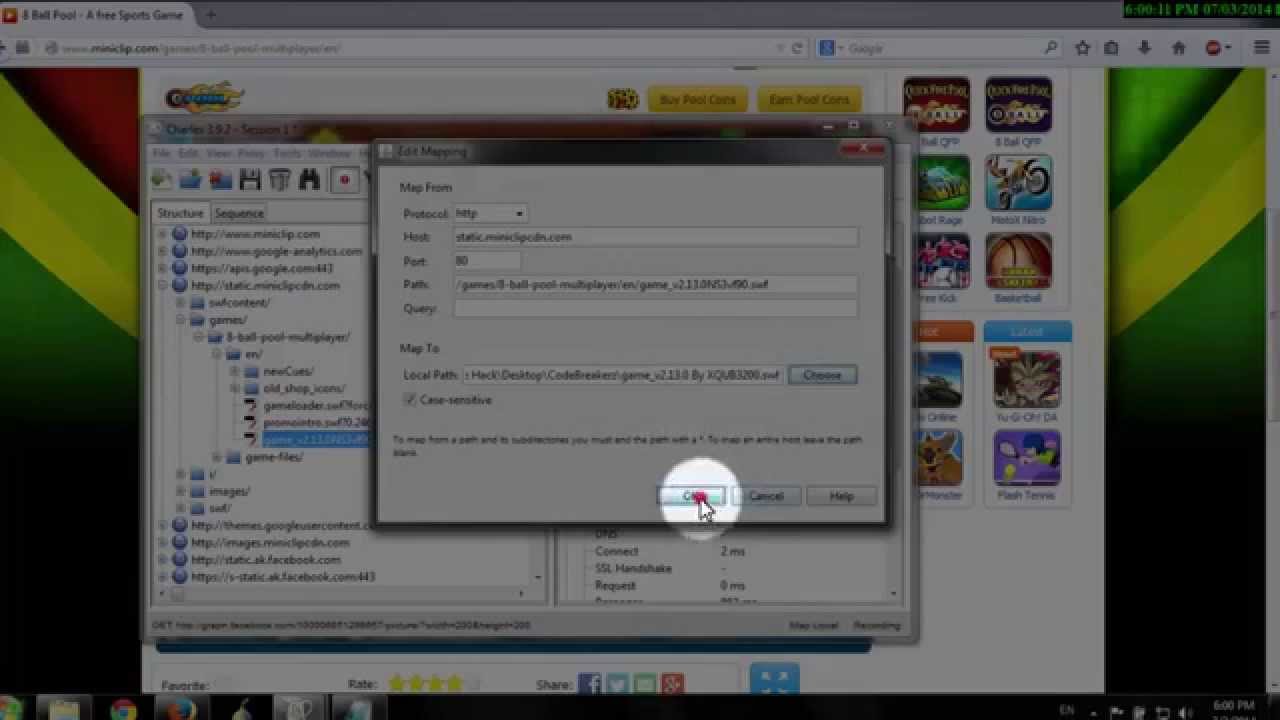Open the Window menu in Charles
This screenshot has height=720, width=1280.
pos(329,153)
